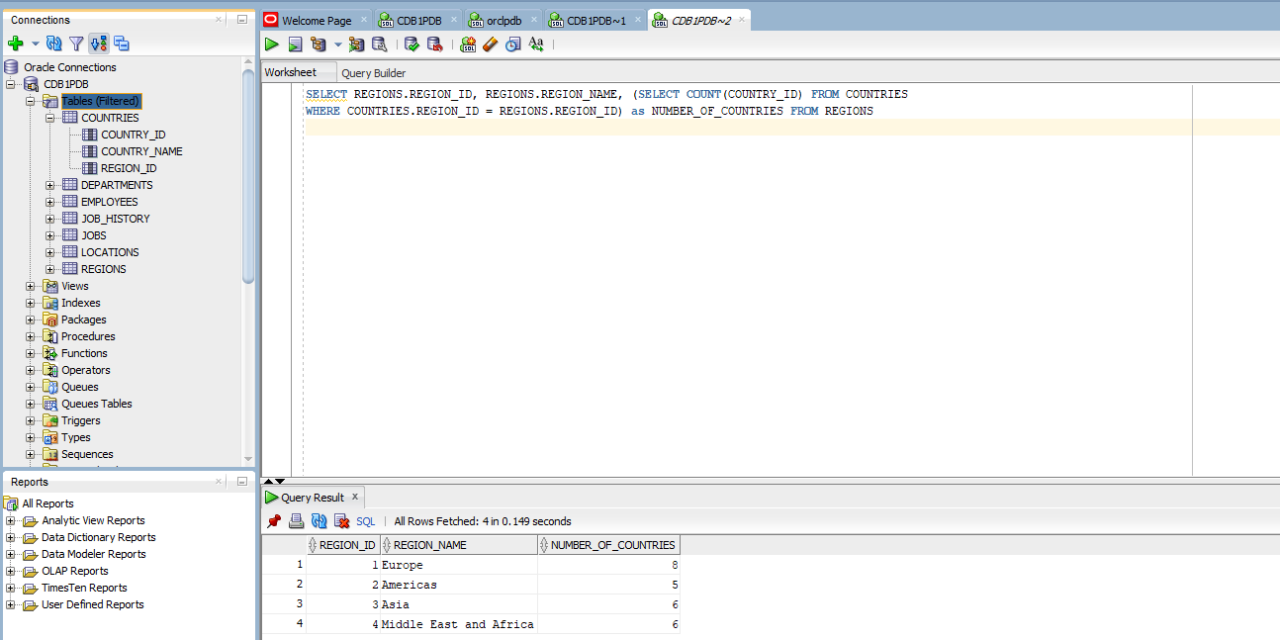Viewport: 1280px width, 640px height.
Task: Select the Sequences node
Action: 87,454
